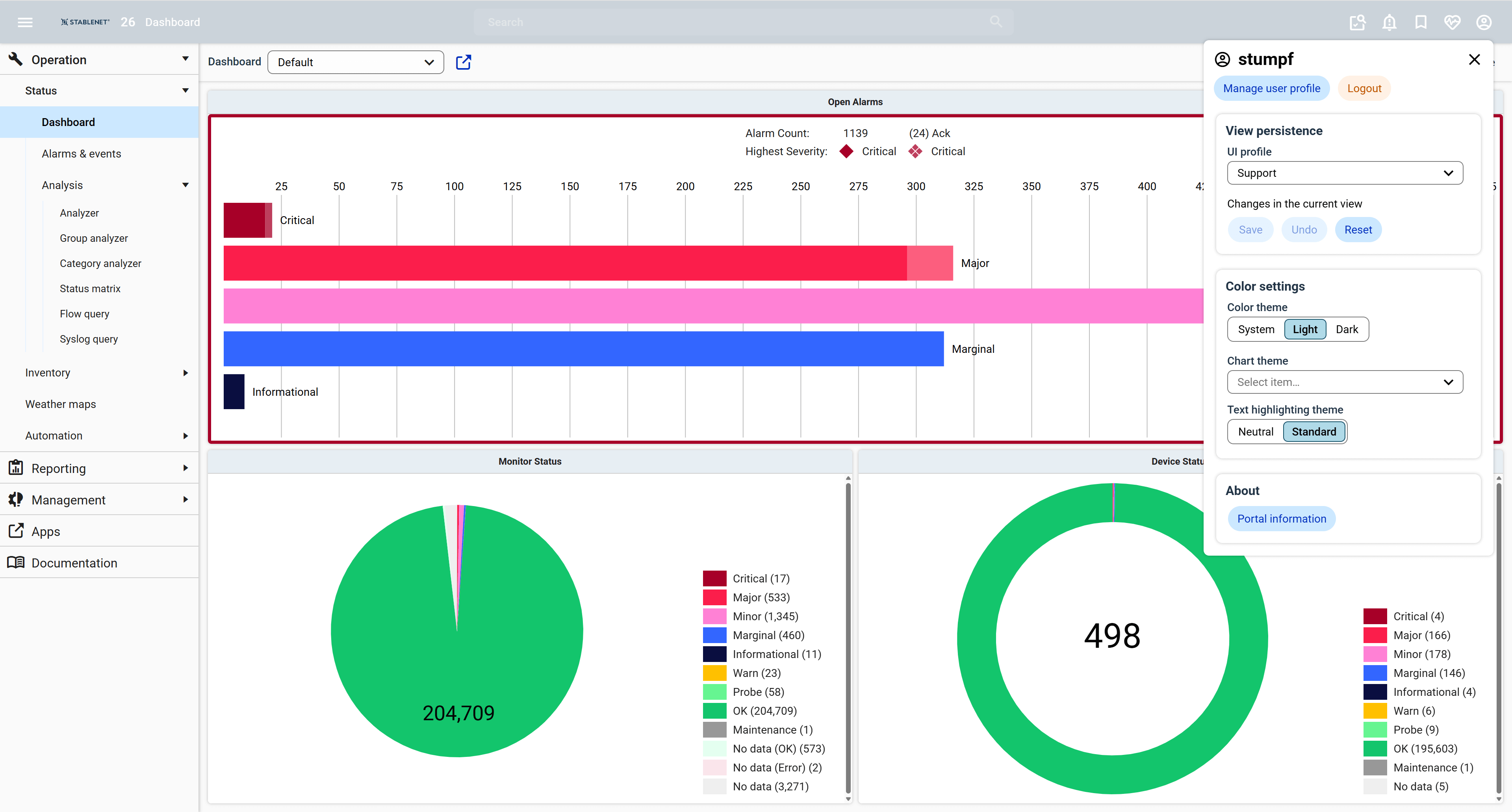Open the hamburger navigation menu
This screenshot has width=1512, height=812.
pos(25,22)
